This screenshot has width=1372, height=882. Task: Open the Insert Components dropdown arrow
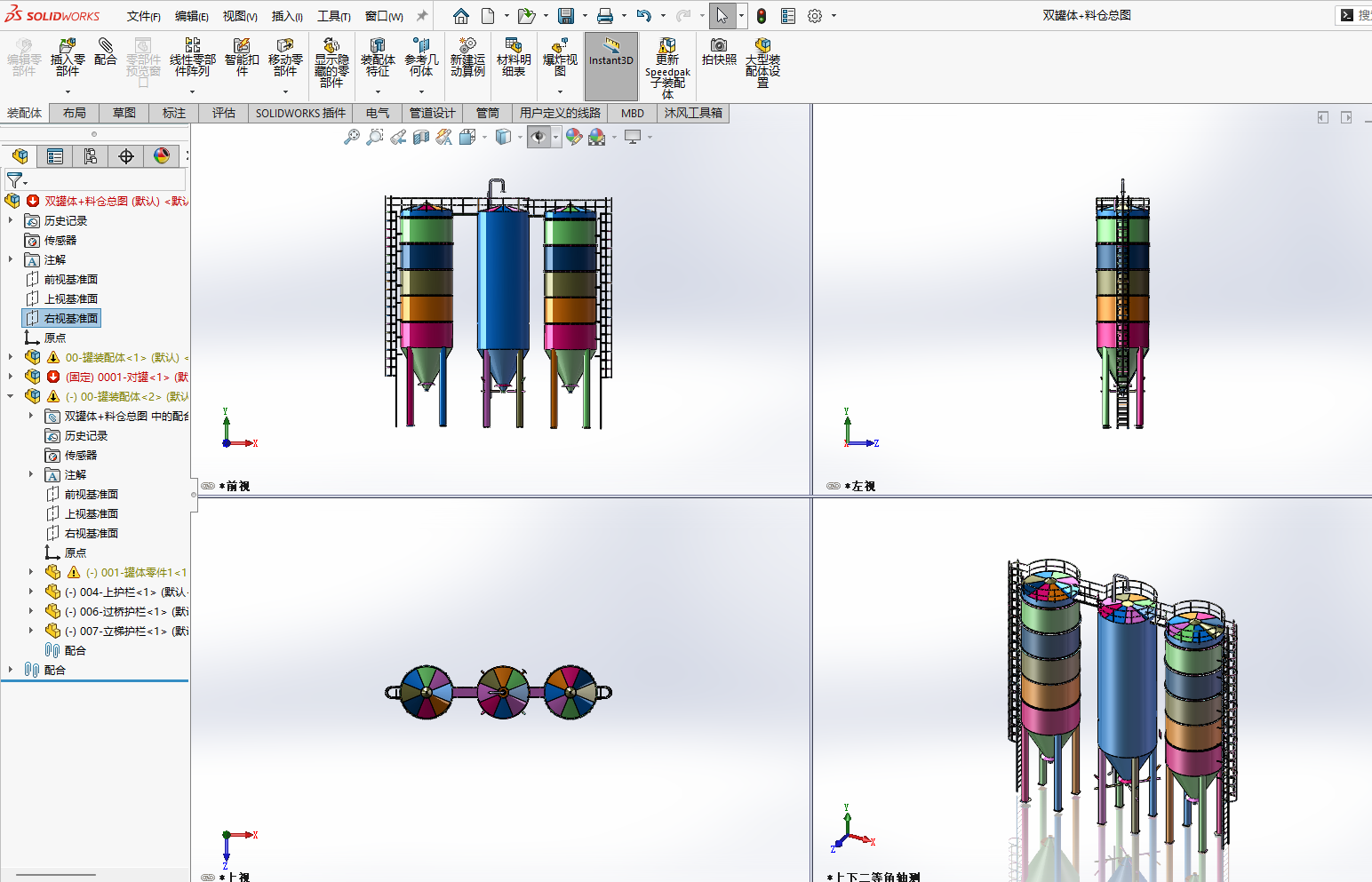[x=68, y=91]
